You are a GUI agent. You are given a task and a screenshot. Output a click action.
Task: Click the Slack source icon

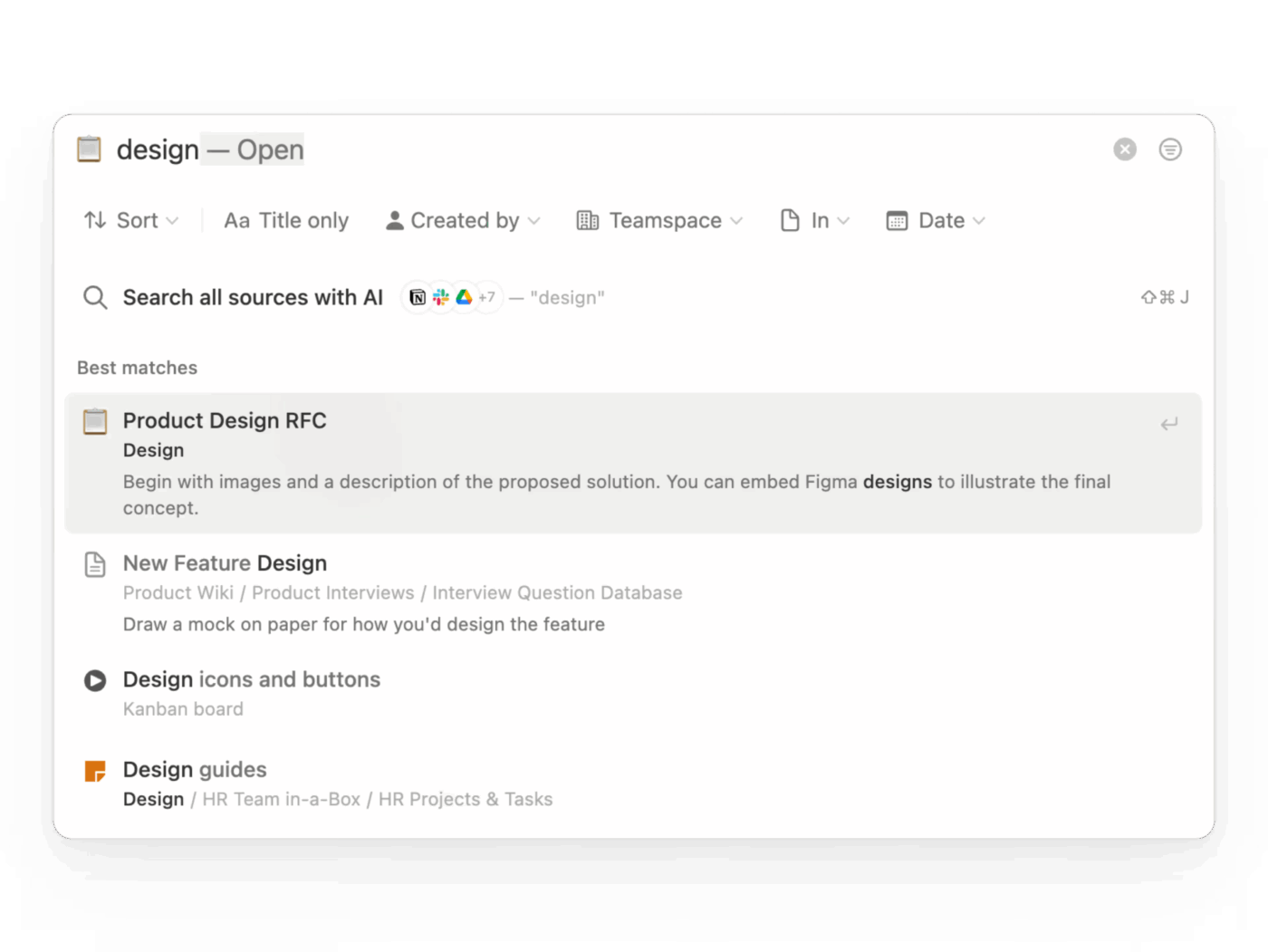click(x=441, y=297)
